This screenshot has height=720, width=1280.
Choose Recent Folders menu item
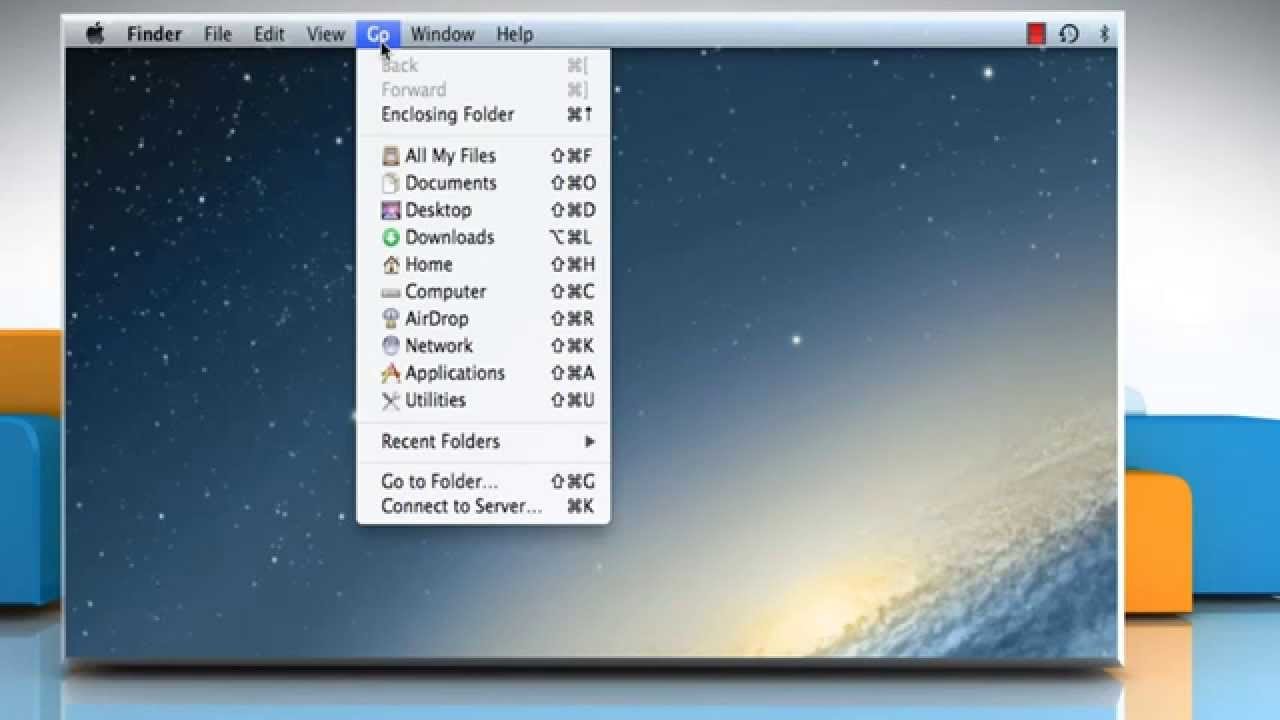483,441
